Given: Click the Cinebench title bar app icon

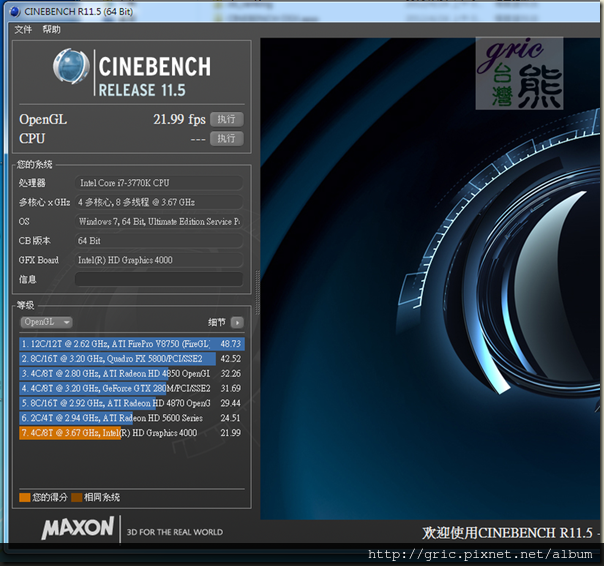Looking at the screenshot, I should (x=15, y=12).
